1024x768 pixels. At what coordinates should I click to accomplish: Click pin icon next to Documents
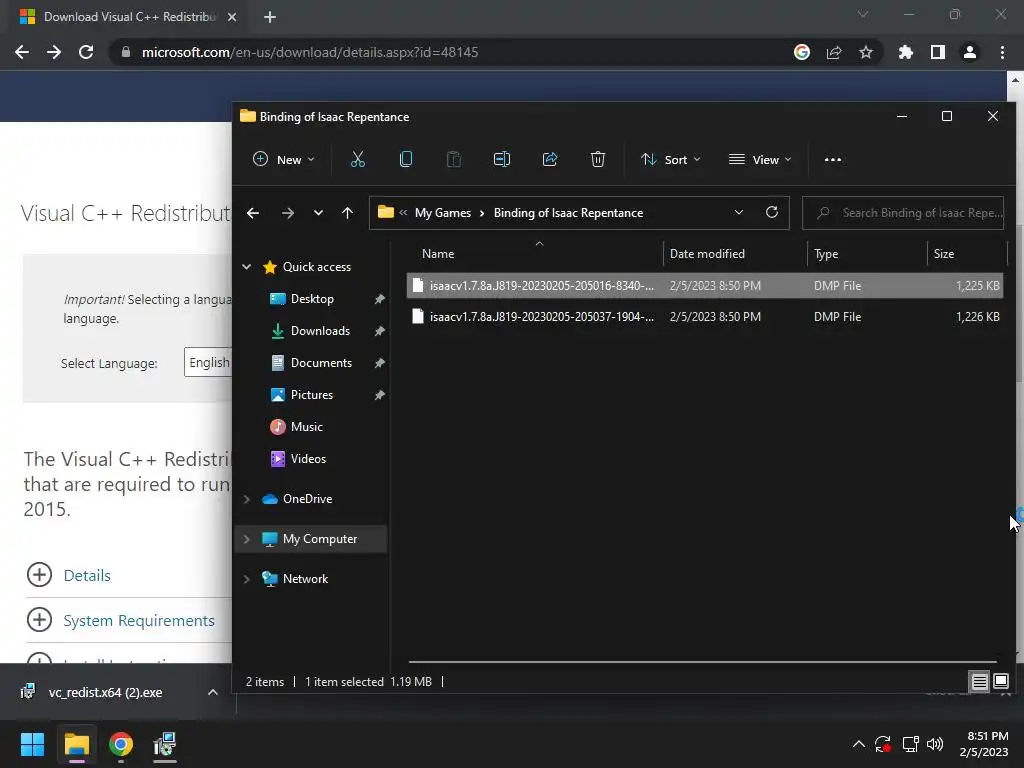tap(379, 363)
